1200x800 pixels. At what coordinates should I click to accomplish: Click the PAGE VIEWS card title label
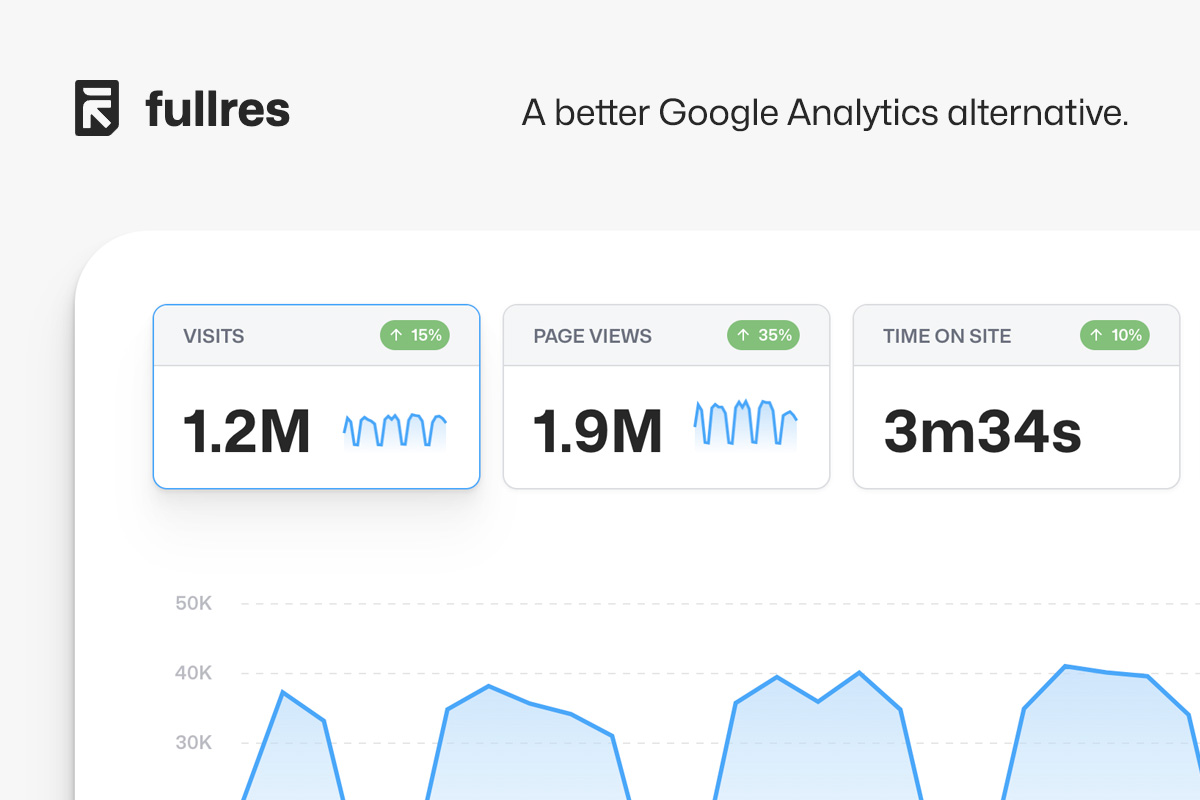click(x=591, y=336)
